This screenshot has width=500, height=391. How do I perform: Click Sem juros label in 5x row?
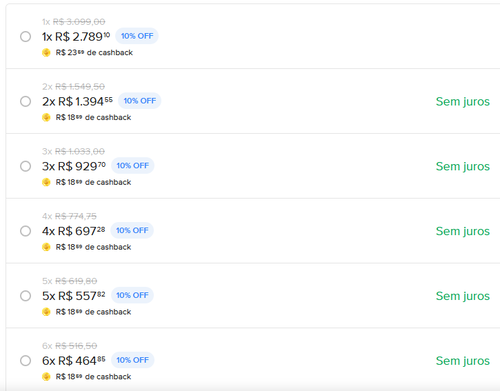[463, 296]
